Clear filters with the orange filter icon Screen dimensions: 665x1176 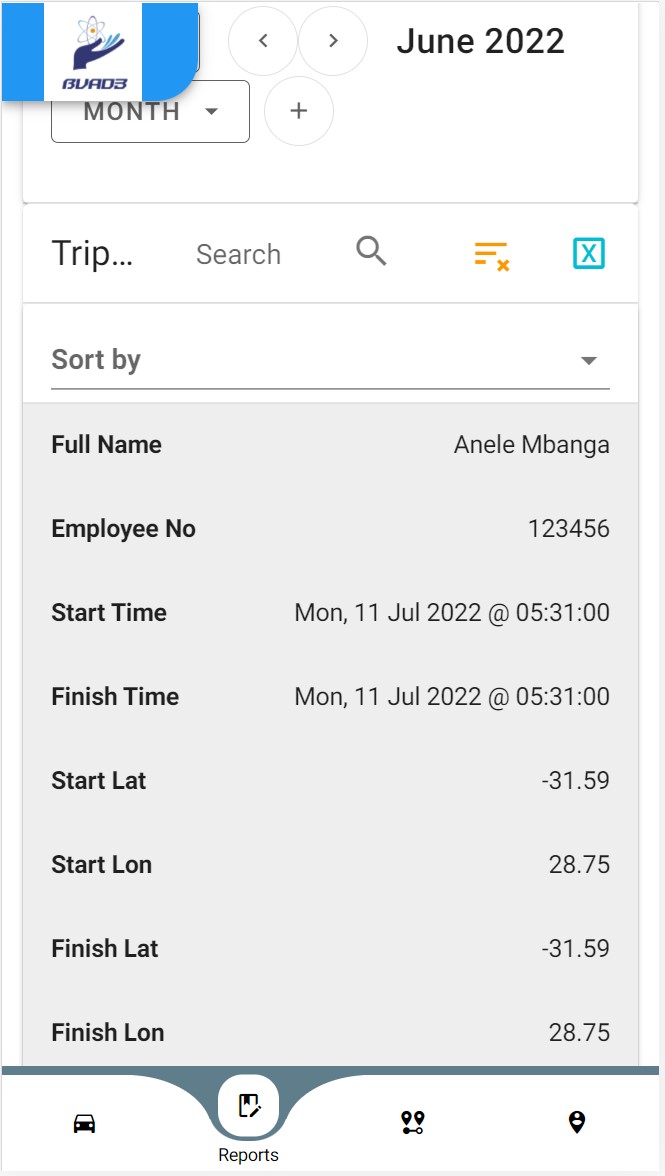click(491, 255)
